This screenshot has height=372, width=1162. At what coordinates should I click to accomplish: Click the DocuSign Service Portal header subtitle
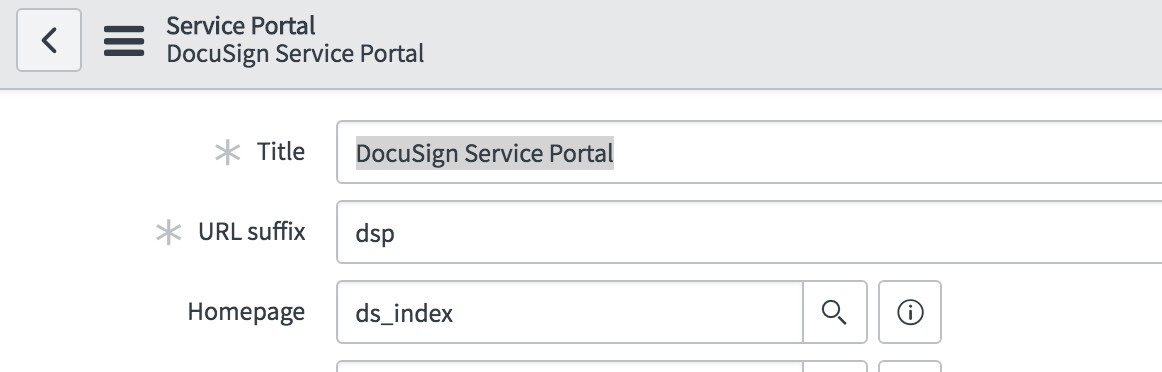pyautogui.click(x=295, y=54)
